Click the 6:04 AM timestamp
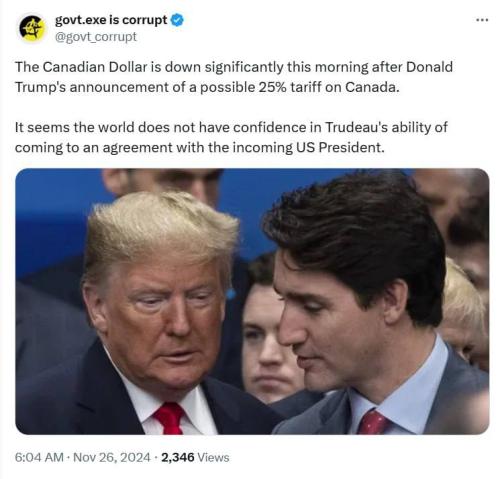Image resolution: width=500 pixels, height=479 pixels. 39,457
